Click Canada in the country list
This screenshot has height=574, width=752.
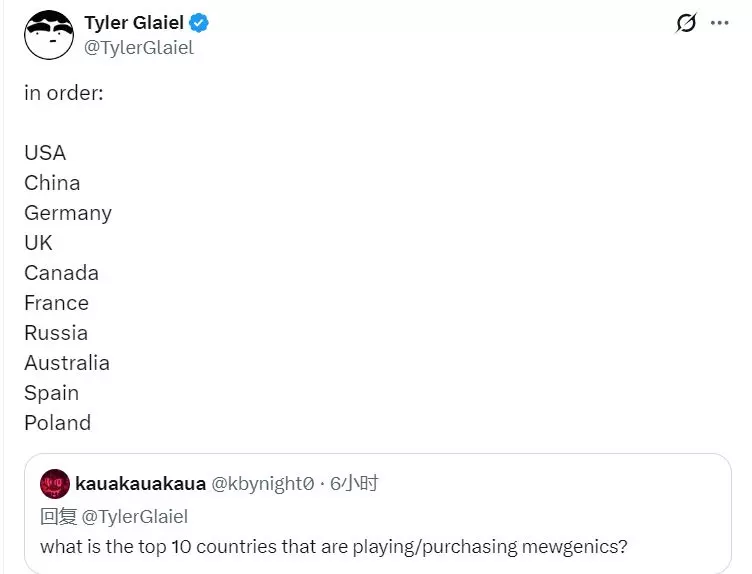pyautogui.click(x=61, y=273)
